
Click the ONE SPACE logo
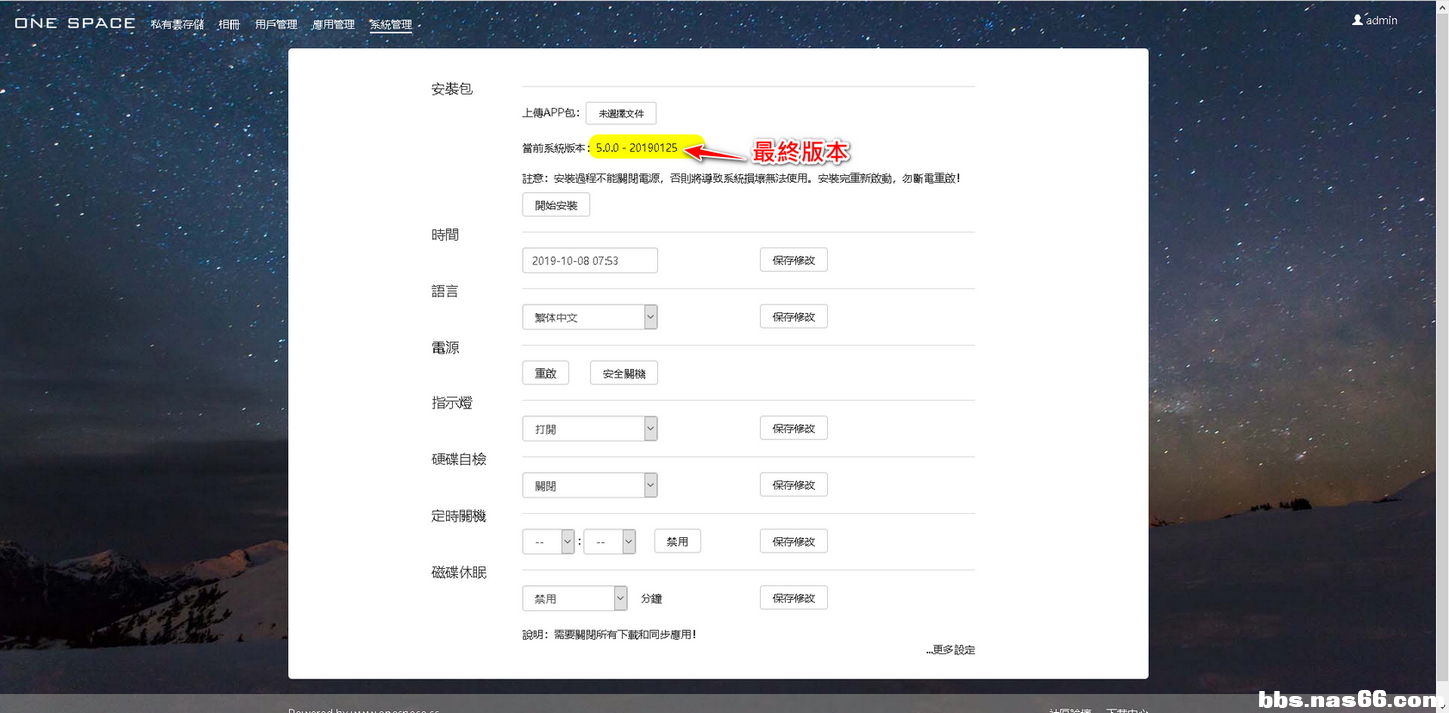pos(75,22)
